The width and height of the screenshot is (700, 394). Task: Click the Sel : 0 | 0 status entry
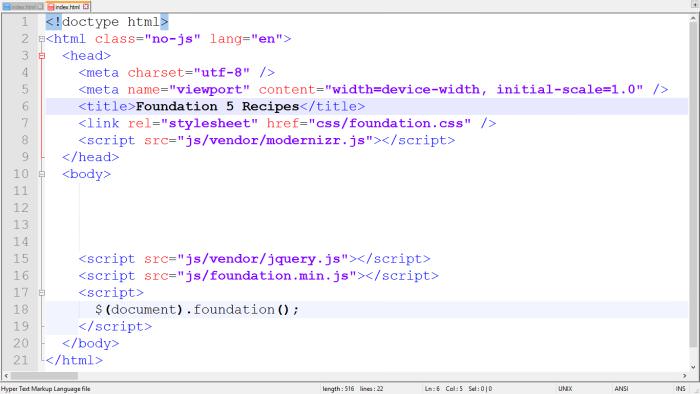[480, 389]
